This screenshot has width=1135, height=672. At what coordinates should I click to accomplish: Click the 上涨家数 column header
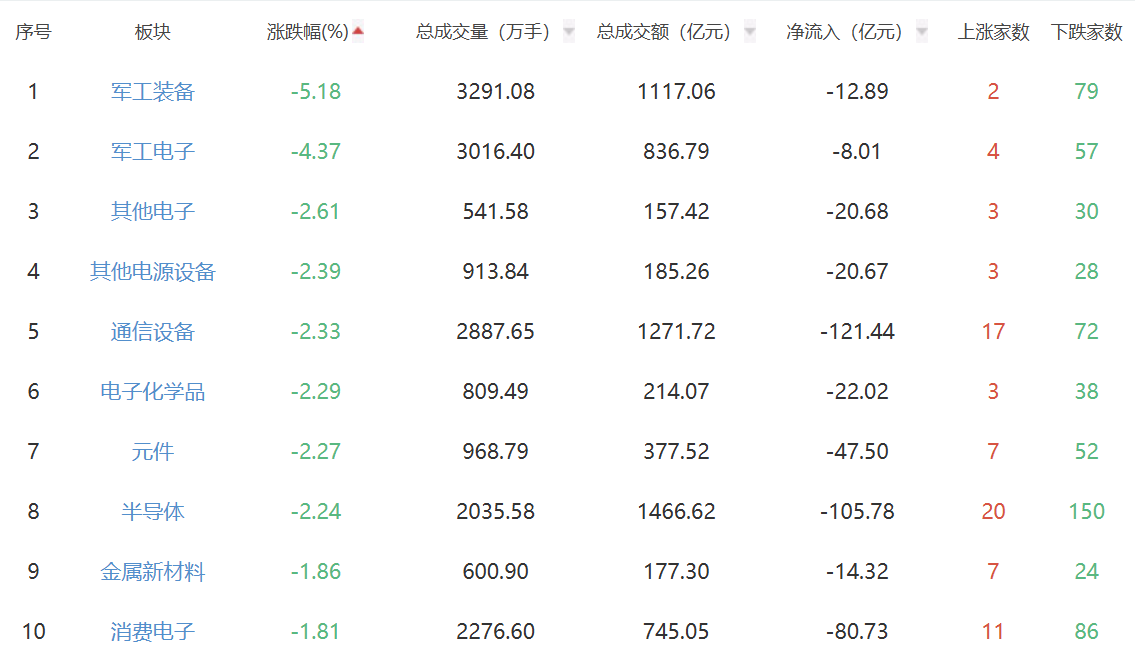(x=993, y=32)
